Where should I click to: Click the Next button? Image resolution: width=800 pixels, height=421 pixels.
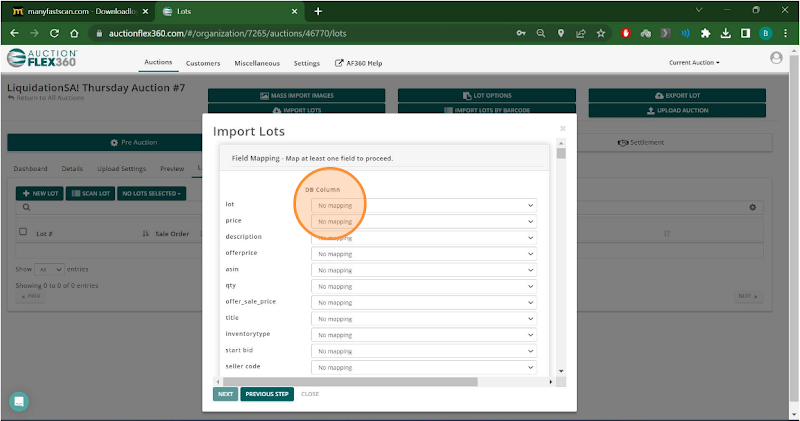click(x=225, y=394)
